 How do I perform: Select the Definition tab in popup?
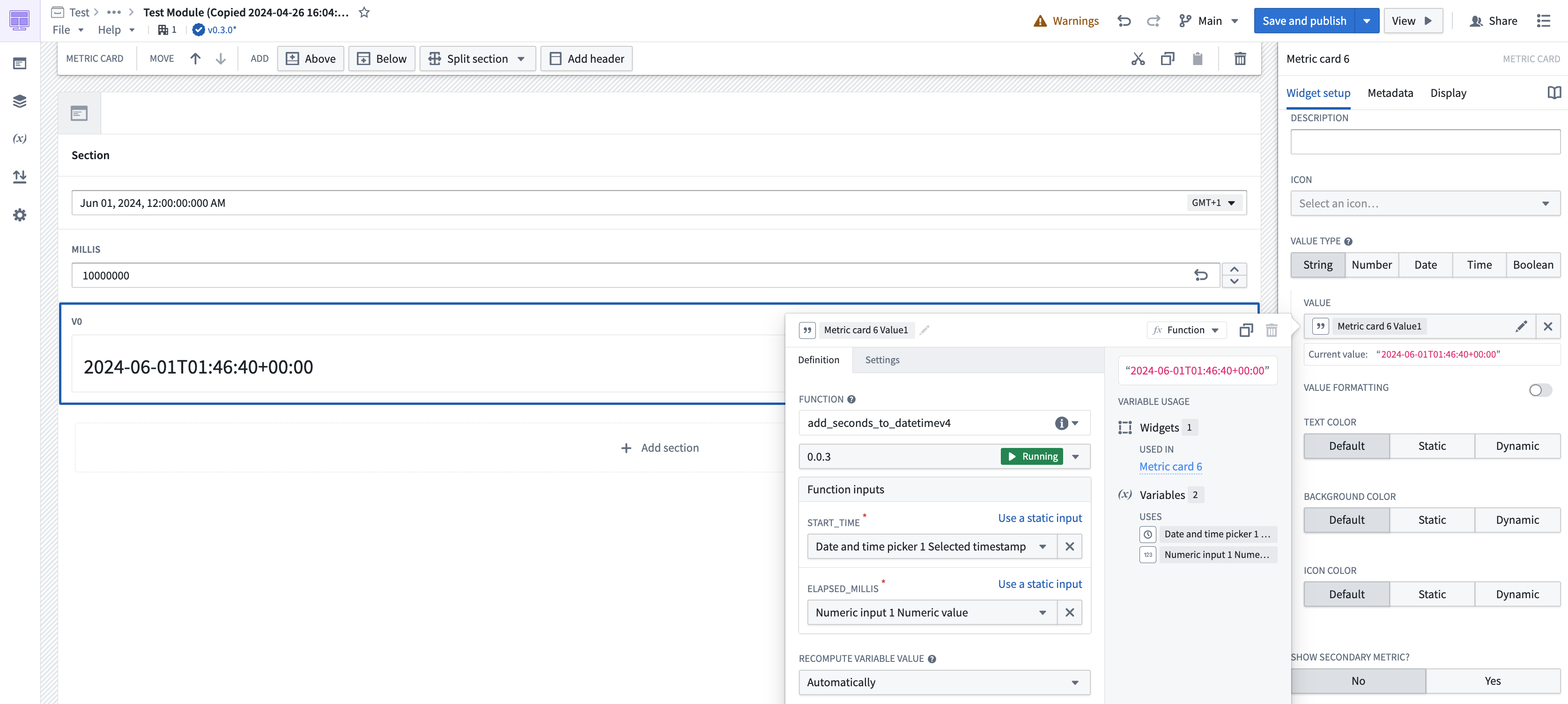pos(818,359)
